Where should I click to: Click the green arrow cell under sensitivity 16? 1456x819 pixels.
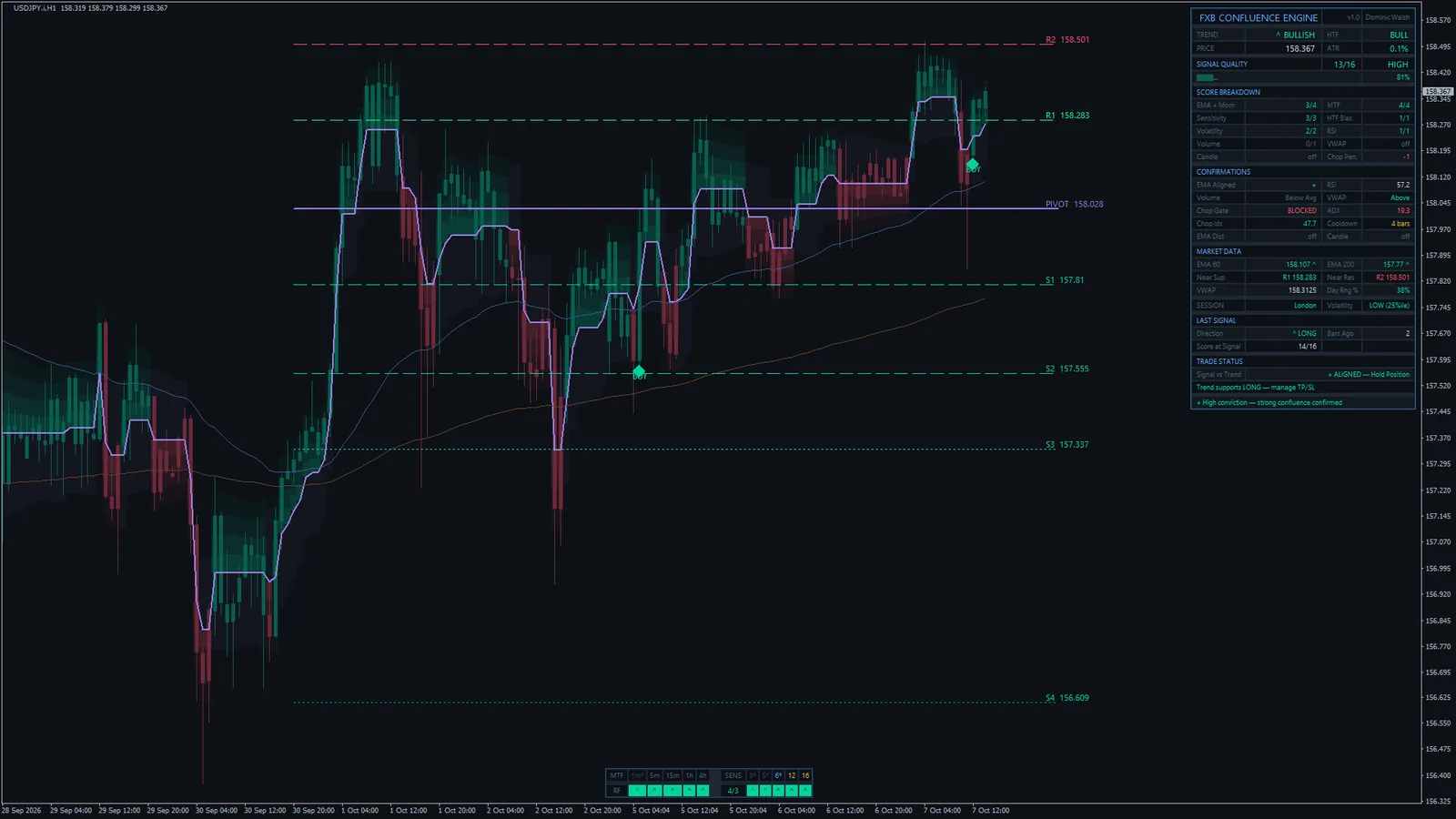pyautogui.click(x=805, y=790)
